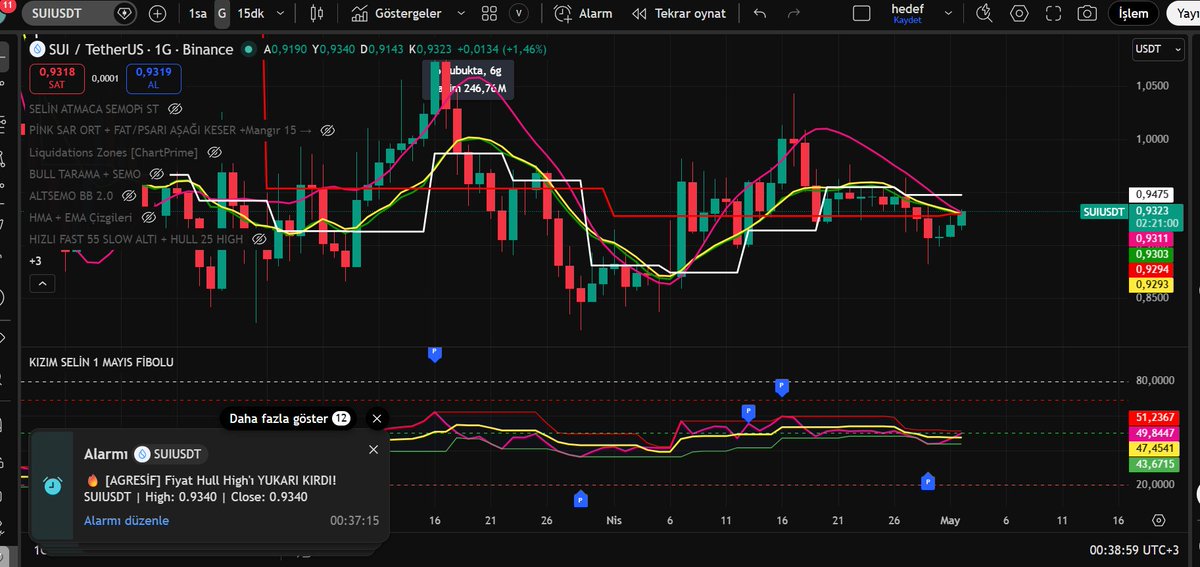The image size is (1200, 567).
Task: Start Tekrar oynat bar replay
Action: [678, 14]
